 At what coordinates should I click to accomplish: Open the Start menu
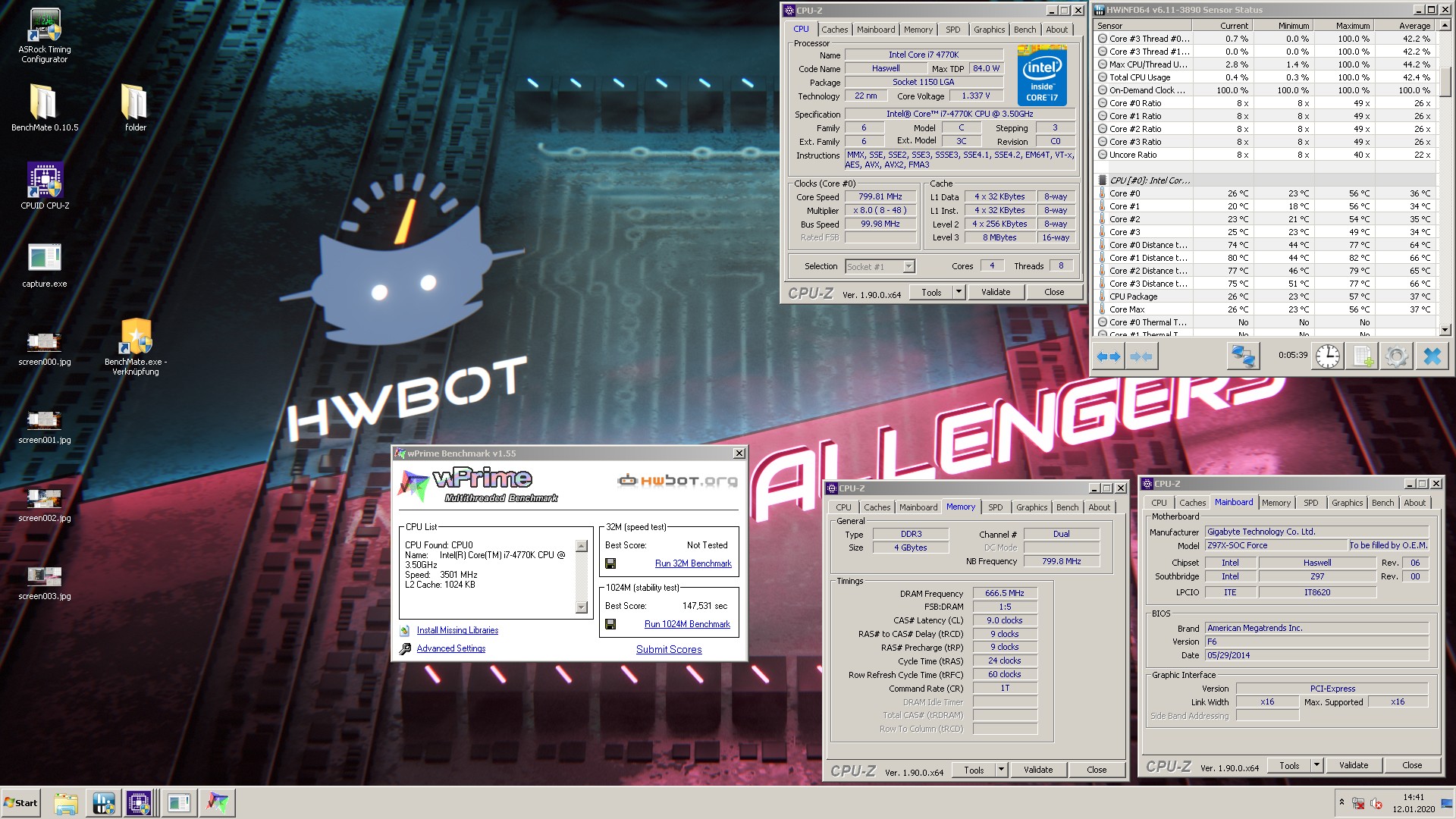21,803
